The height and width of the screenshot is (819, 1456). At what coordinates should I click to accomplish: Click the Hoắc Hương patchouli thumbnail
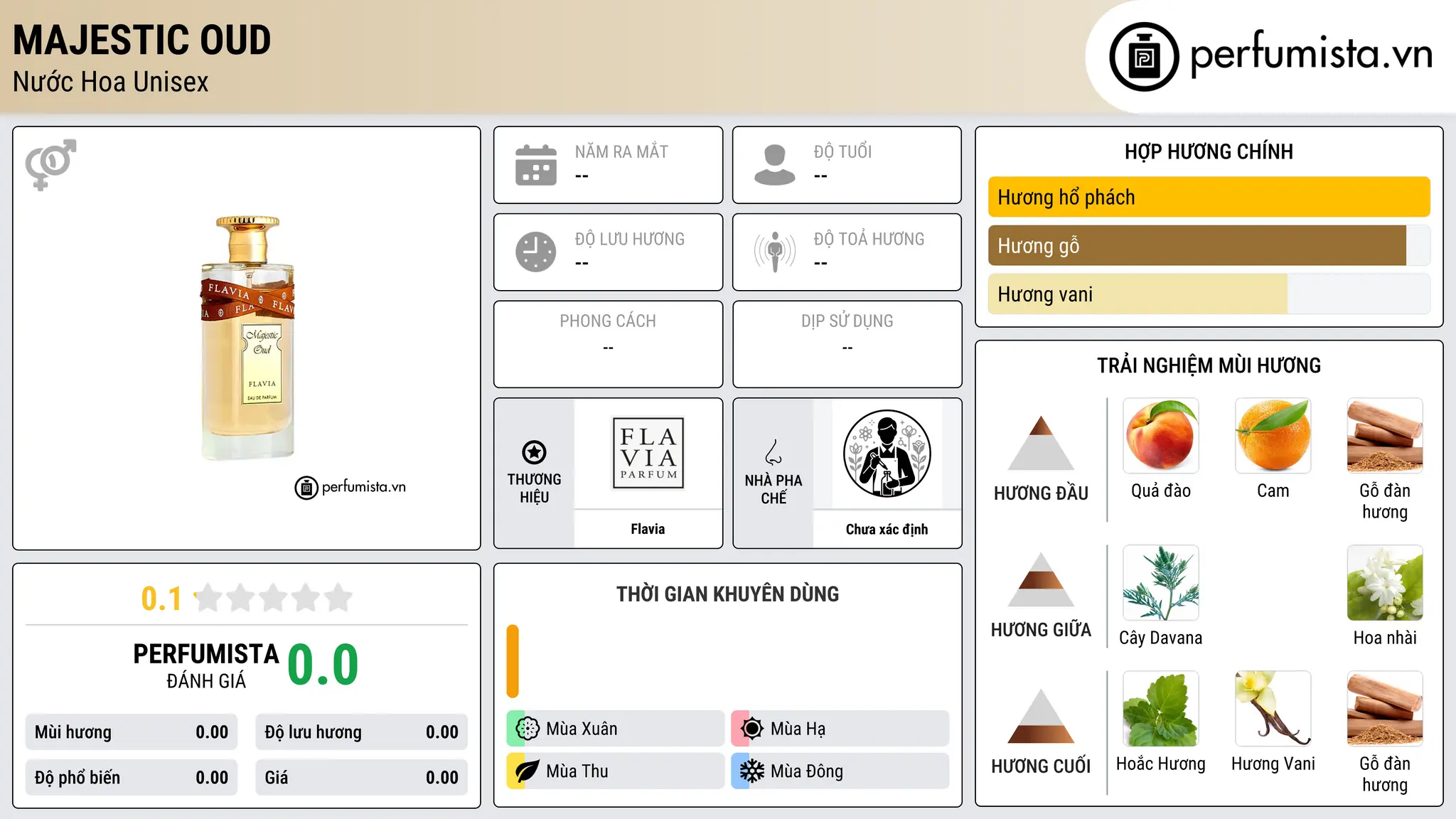(x=1161, y=709)
